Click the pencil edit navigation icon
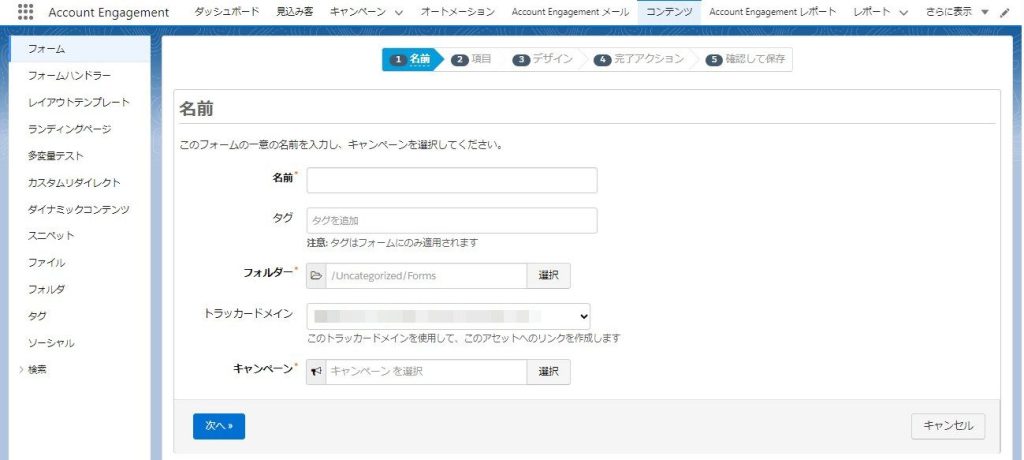Image resolution: width=1024 pixels, height=460 pixels. point(1004,12)
